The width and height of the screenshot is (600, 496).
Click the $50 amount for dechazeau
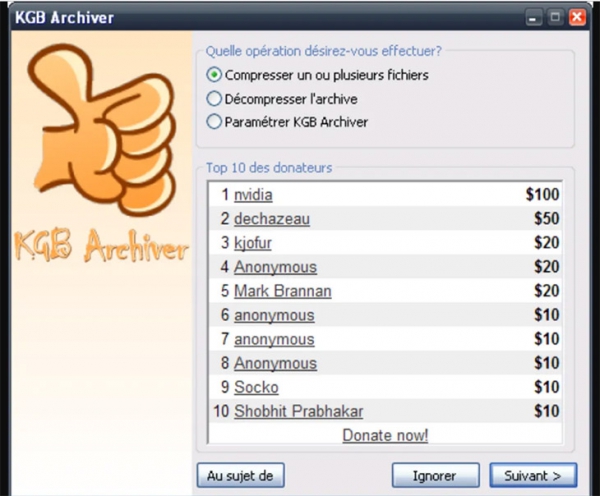547,219
